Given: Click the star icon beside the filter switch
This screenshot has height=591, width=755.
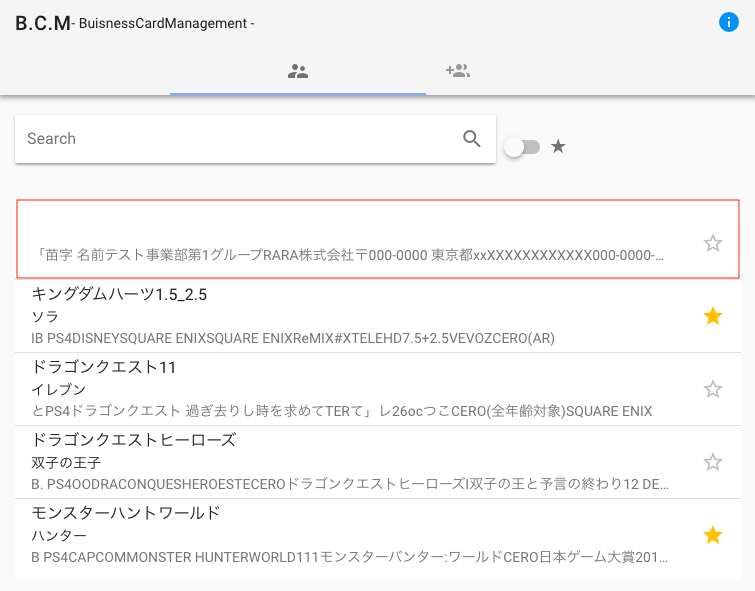Looking at the screenshot, I should [x=558, y=146].
